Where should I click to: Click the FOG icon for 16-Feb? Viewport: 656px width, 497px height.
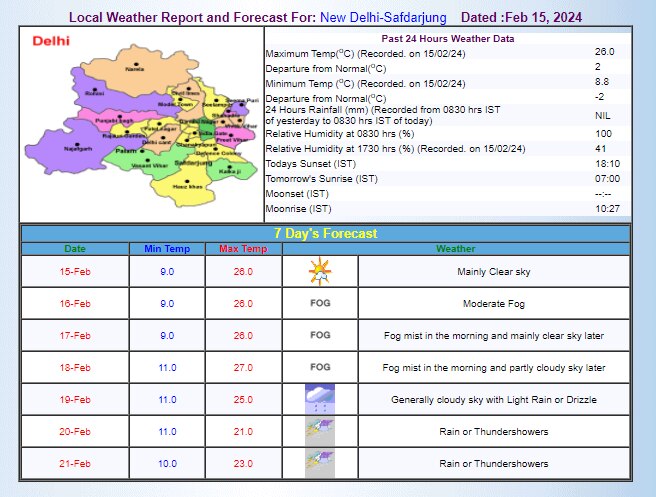point(320,303)
